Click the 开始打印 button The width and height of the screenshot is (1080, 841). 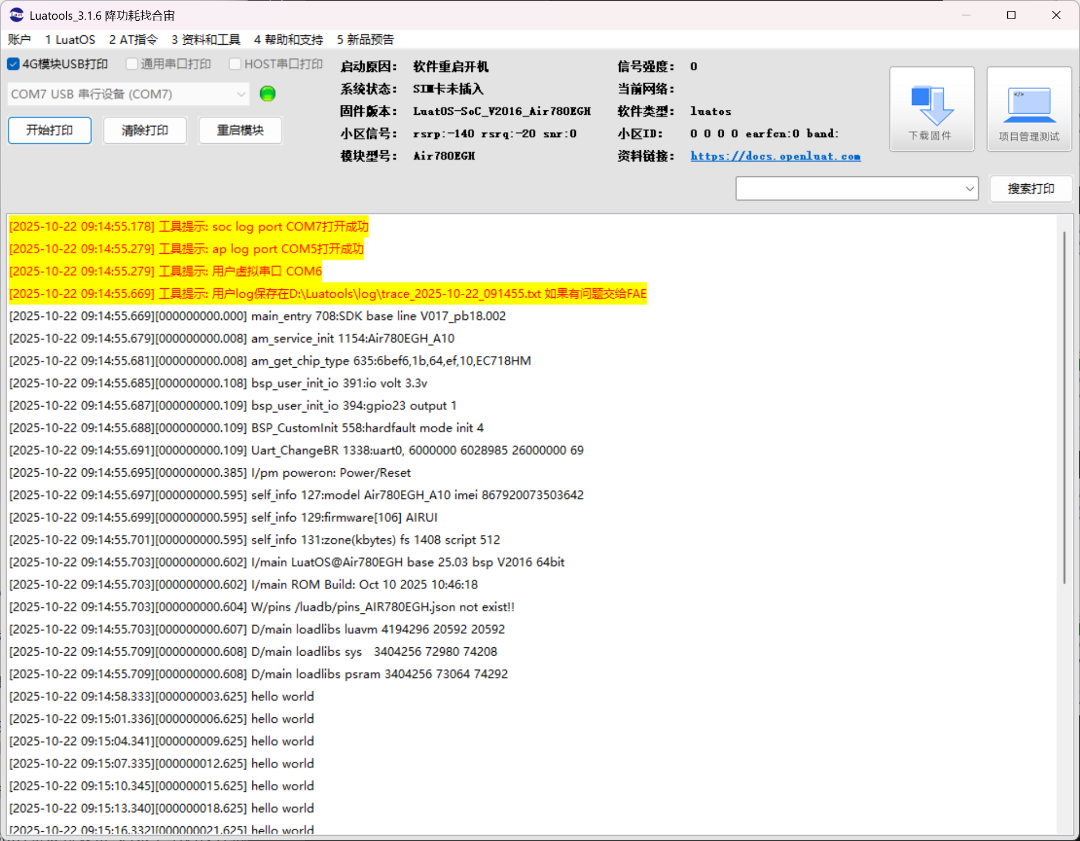click(x=50, y=130)
